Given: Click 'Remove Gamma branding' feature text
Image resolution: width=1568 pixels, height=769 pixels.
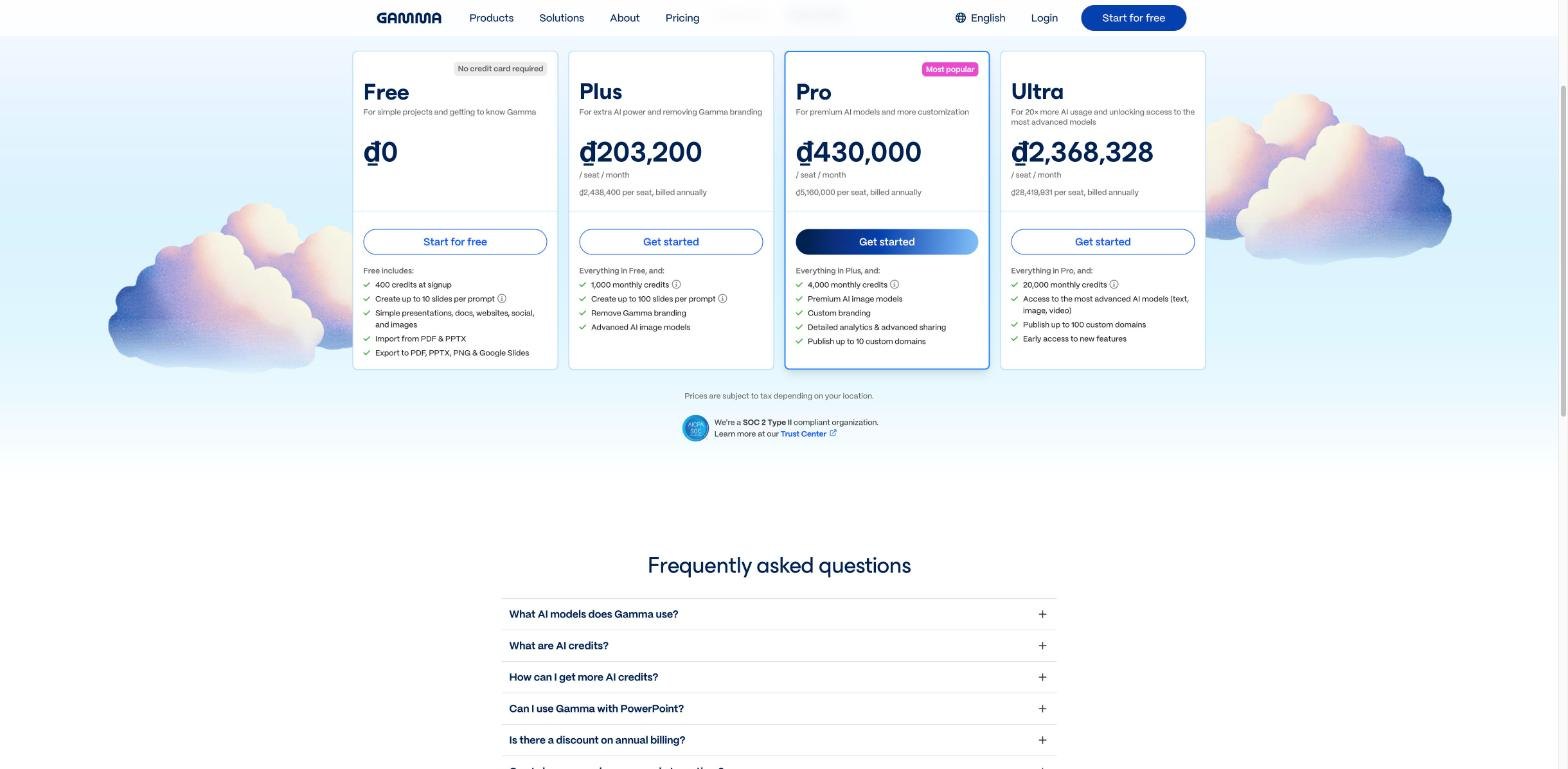Looking at the screenshot, I should tap(638, 313).
